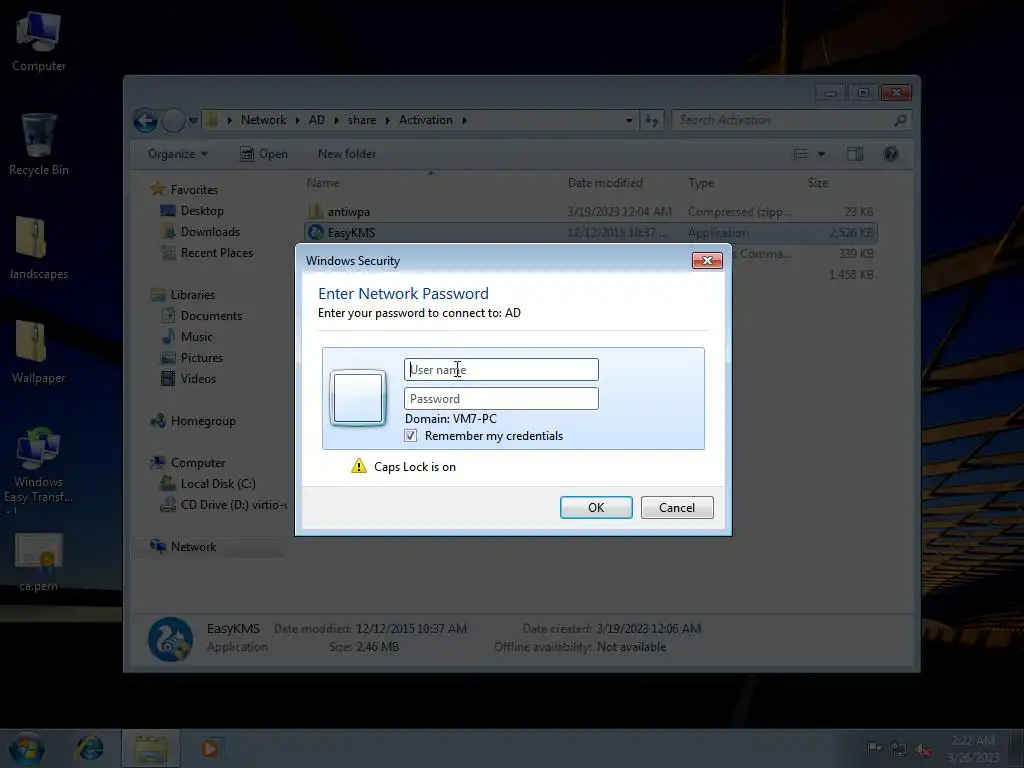Click the user account picture tile

[358, 398]
